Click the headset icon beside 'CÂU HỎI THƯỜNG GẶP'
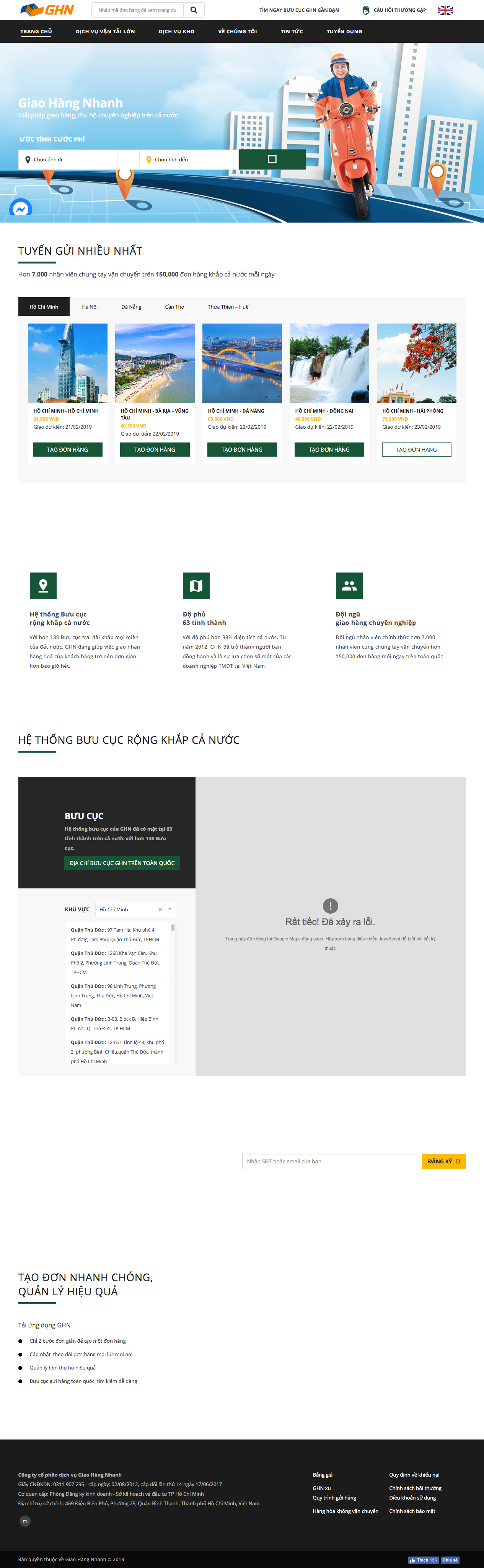 pyautogui.click(x=365, y=10)
